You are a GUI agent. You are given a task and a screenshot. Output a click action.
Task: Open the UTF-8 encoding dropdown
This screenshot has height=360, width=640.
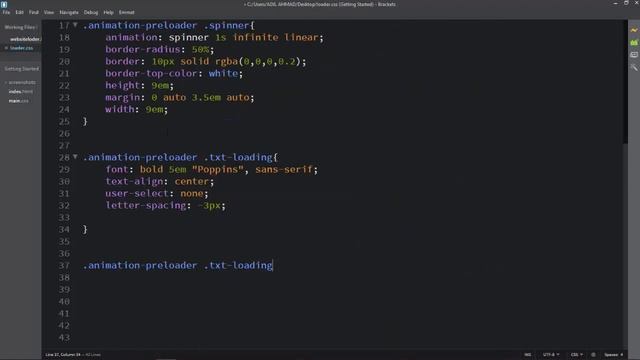(551, 355)
